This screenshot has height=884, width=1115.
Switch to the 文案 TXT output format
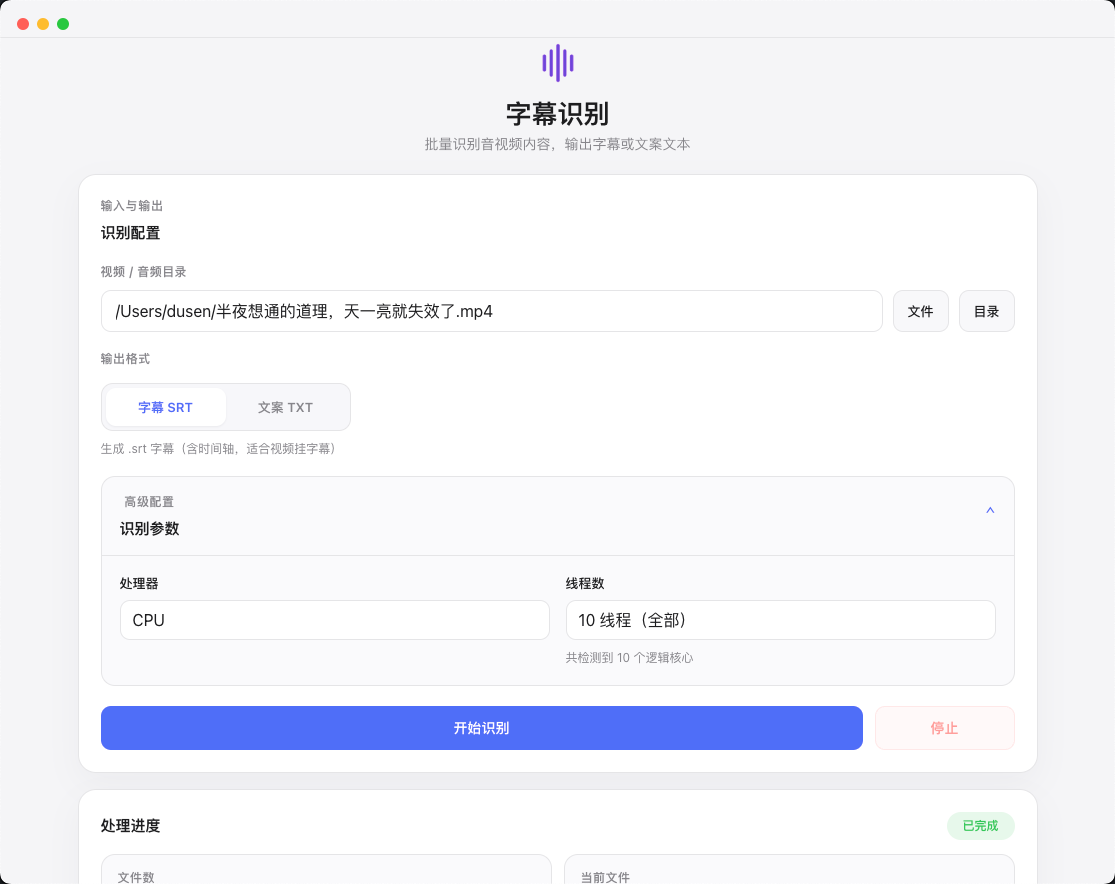285,407
